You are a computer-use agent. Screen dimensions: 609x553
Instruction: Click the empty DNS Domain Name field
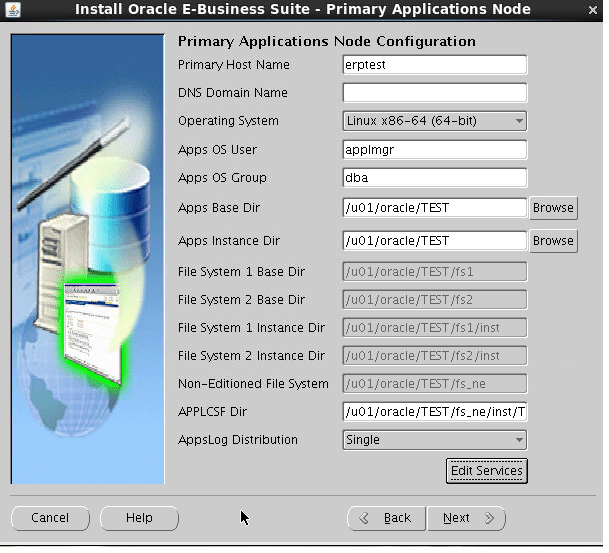pos(435,93)
